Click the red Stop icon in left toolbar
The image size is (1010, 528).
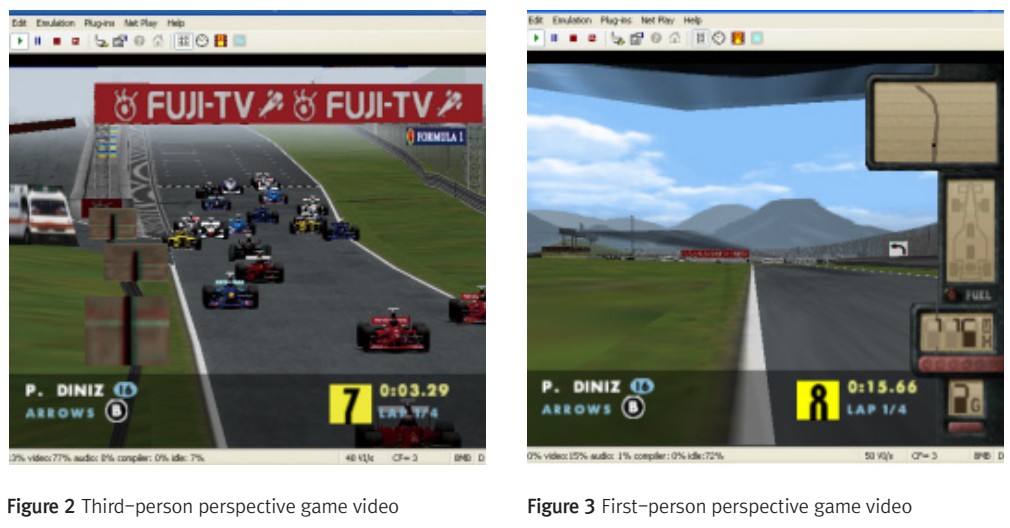[57, 41]
